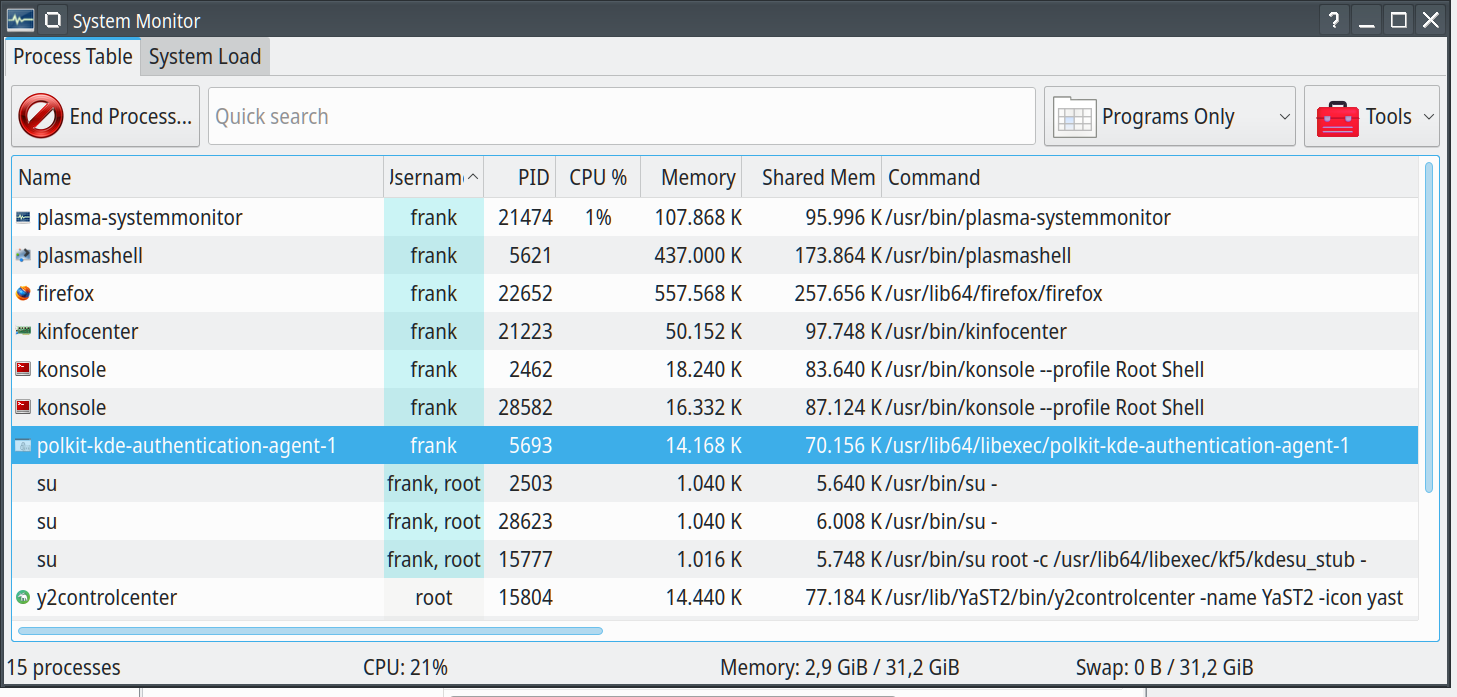Click the red End Process stop icon
1457x697 pixels.
coord(41,117)
